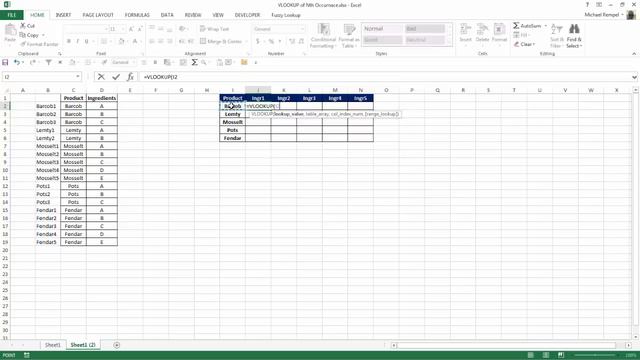Click the Font Color A swatch

click(x=135, y=41)
